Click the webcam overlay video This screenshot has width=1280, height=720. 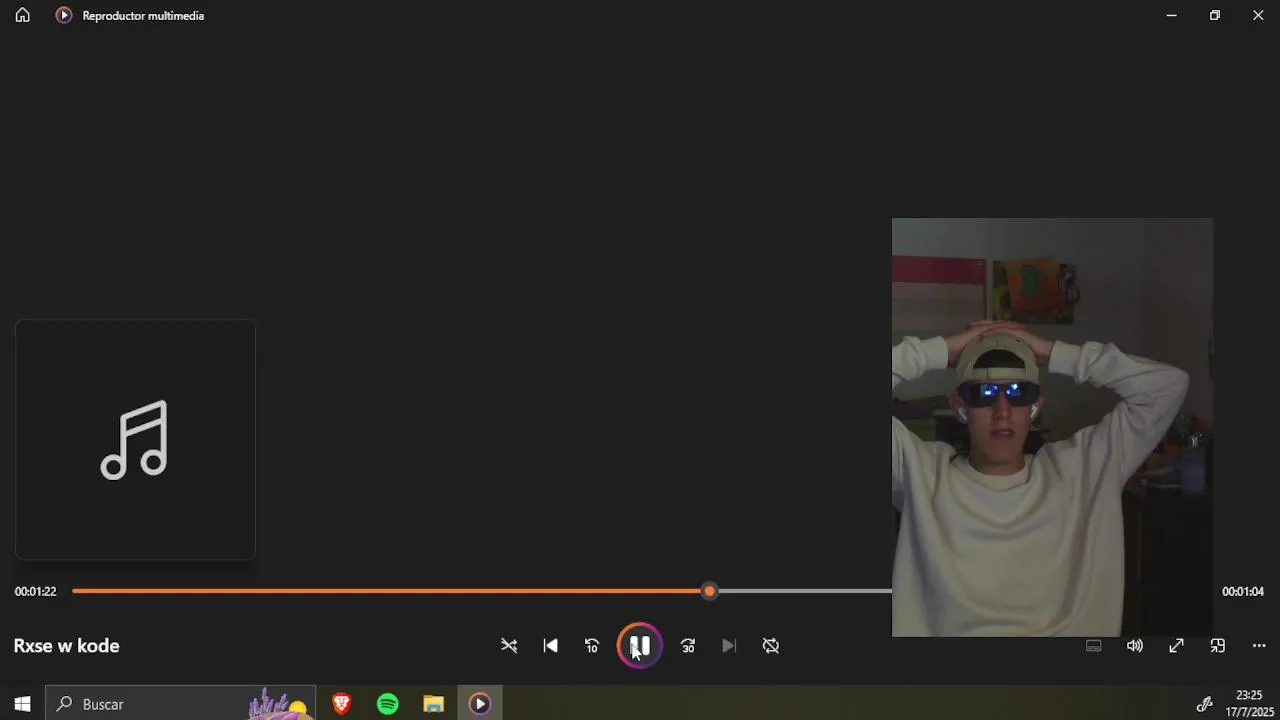point(1052,427)
